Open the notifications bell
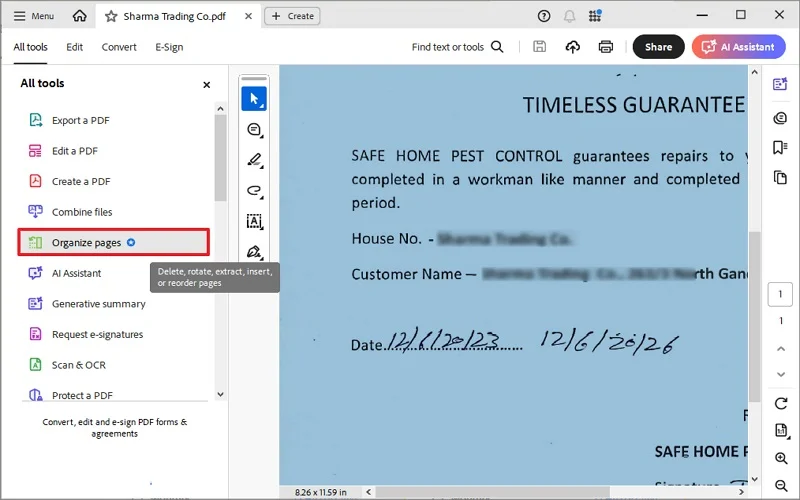Image resolution: width=800 pixels, height=500 pixels. click(569, 16)
